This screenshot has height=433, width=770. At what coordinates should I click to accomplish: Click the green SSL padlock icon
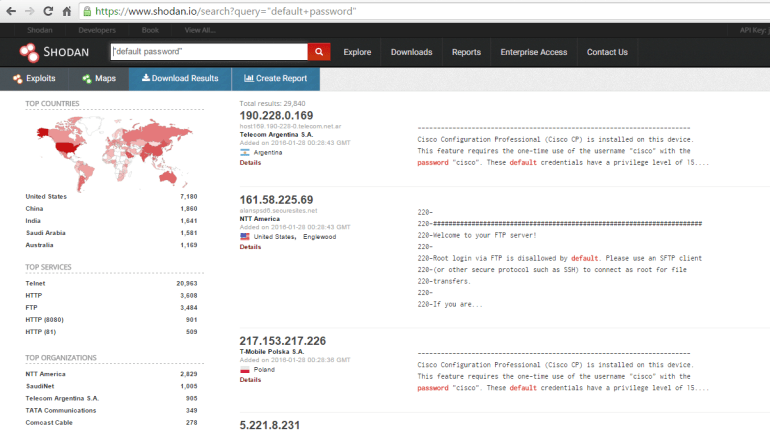tap(88, 11)
